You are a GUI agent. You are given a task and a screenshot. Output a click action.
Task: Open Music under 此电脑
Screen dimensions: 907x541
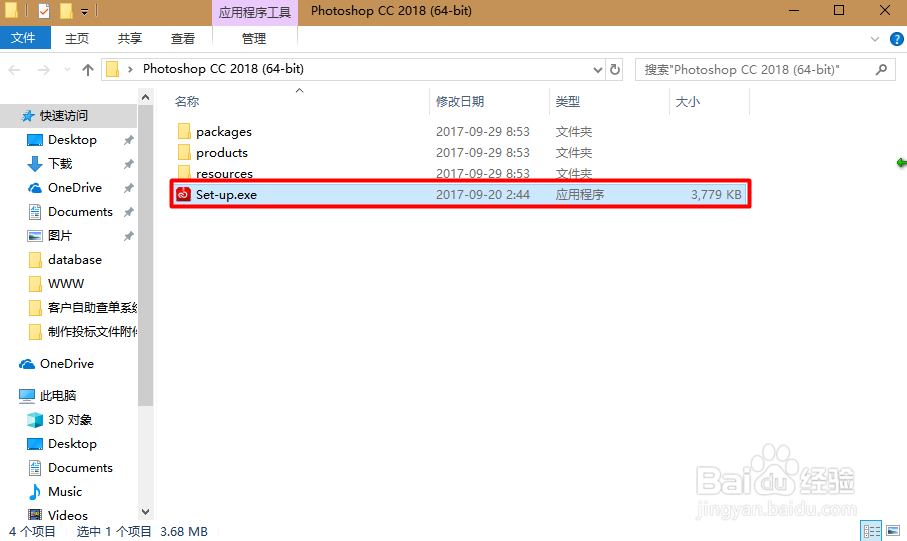pyautogui.click(x=65, y=492)
